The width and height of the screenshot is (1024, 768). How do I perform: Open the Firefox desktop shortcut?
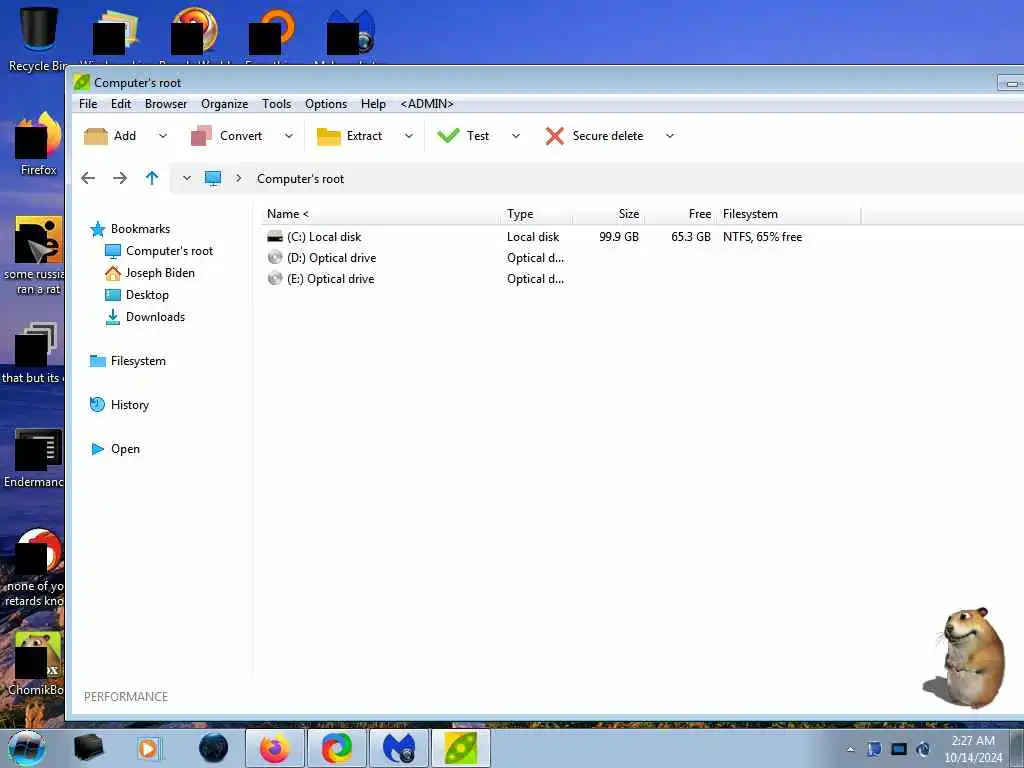39,144
